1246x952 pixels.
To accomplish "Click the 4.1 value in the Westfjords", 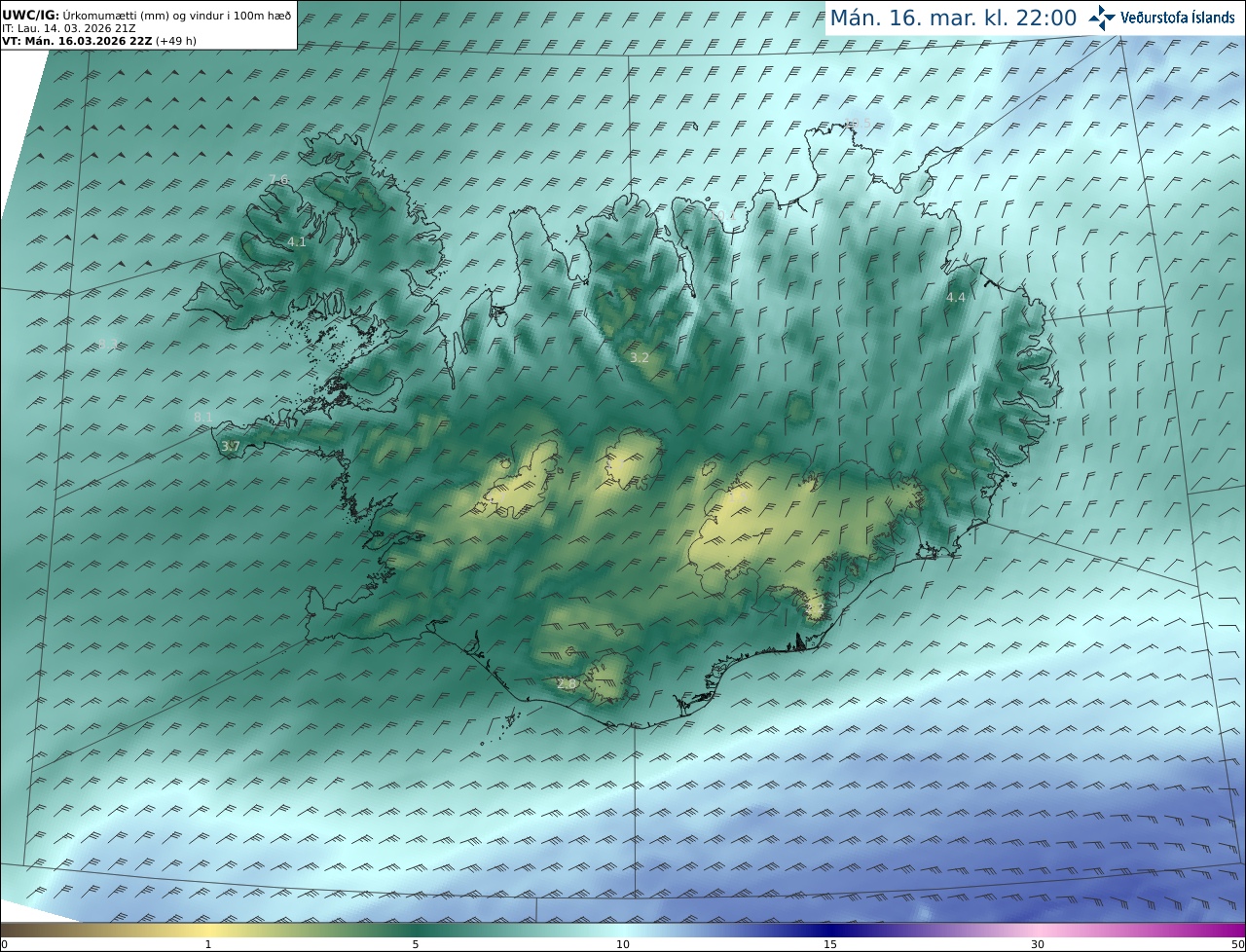I will (x=297, y=241).
